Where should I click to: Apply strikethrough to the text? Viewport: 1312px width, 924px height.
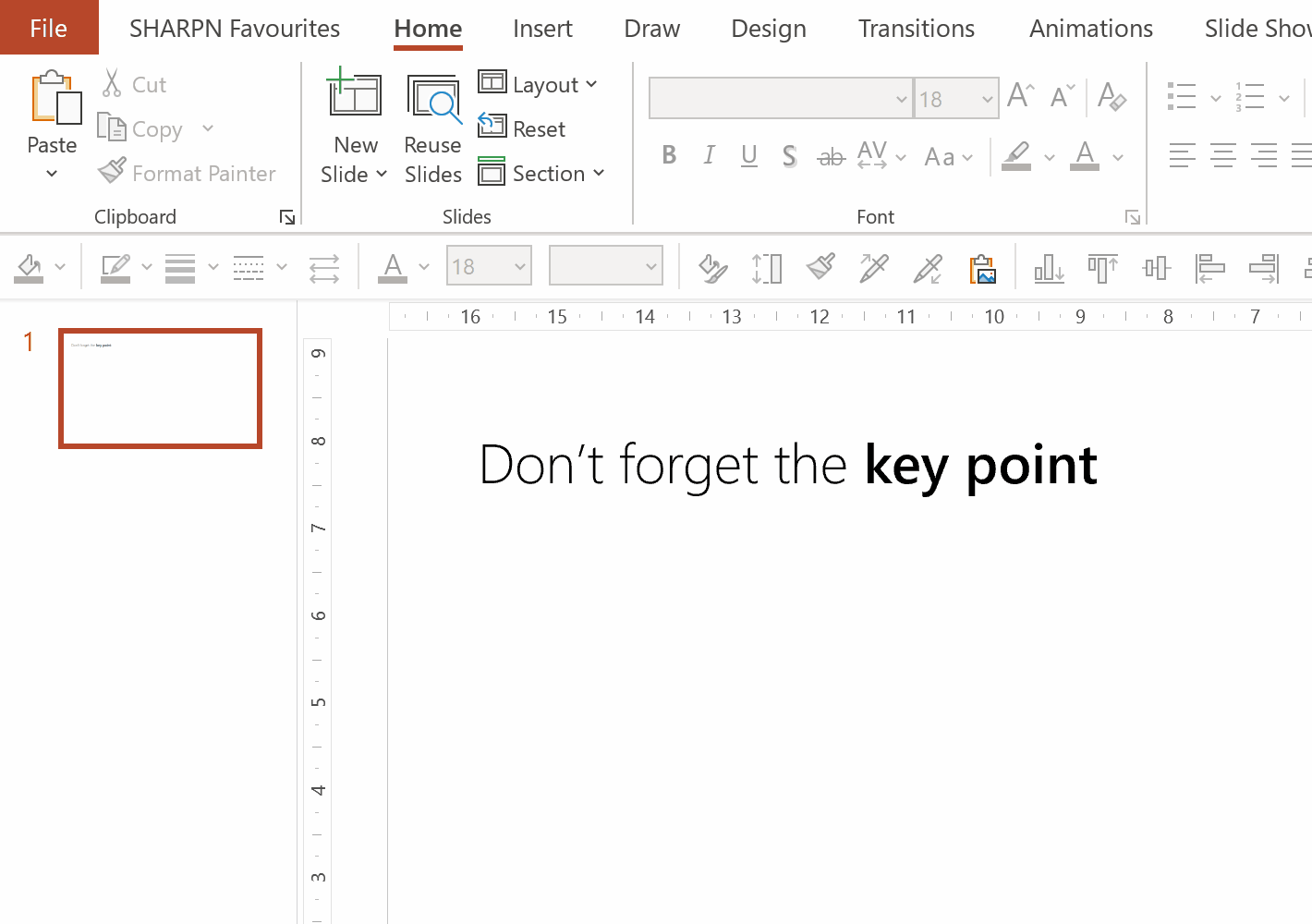point(830,156)
